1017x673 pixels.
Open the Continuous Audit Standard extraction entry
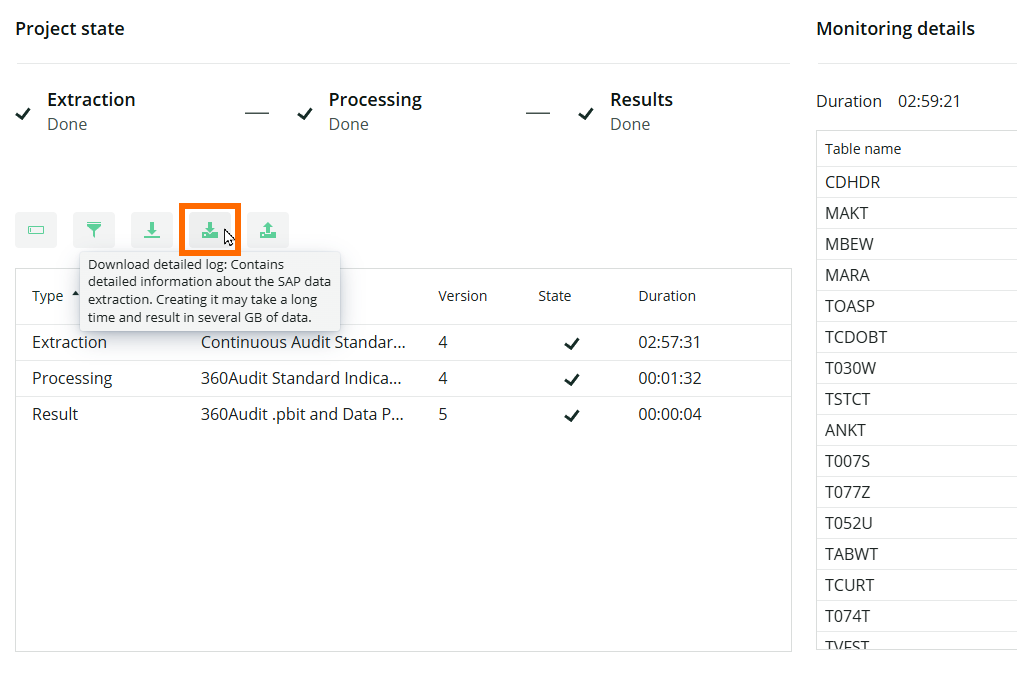[x=305, y=342]
